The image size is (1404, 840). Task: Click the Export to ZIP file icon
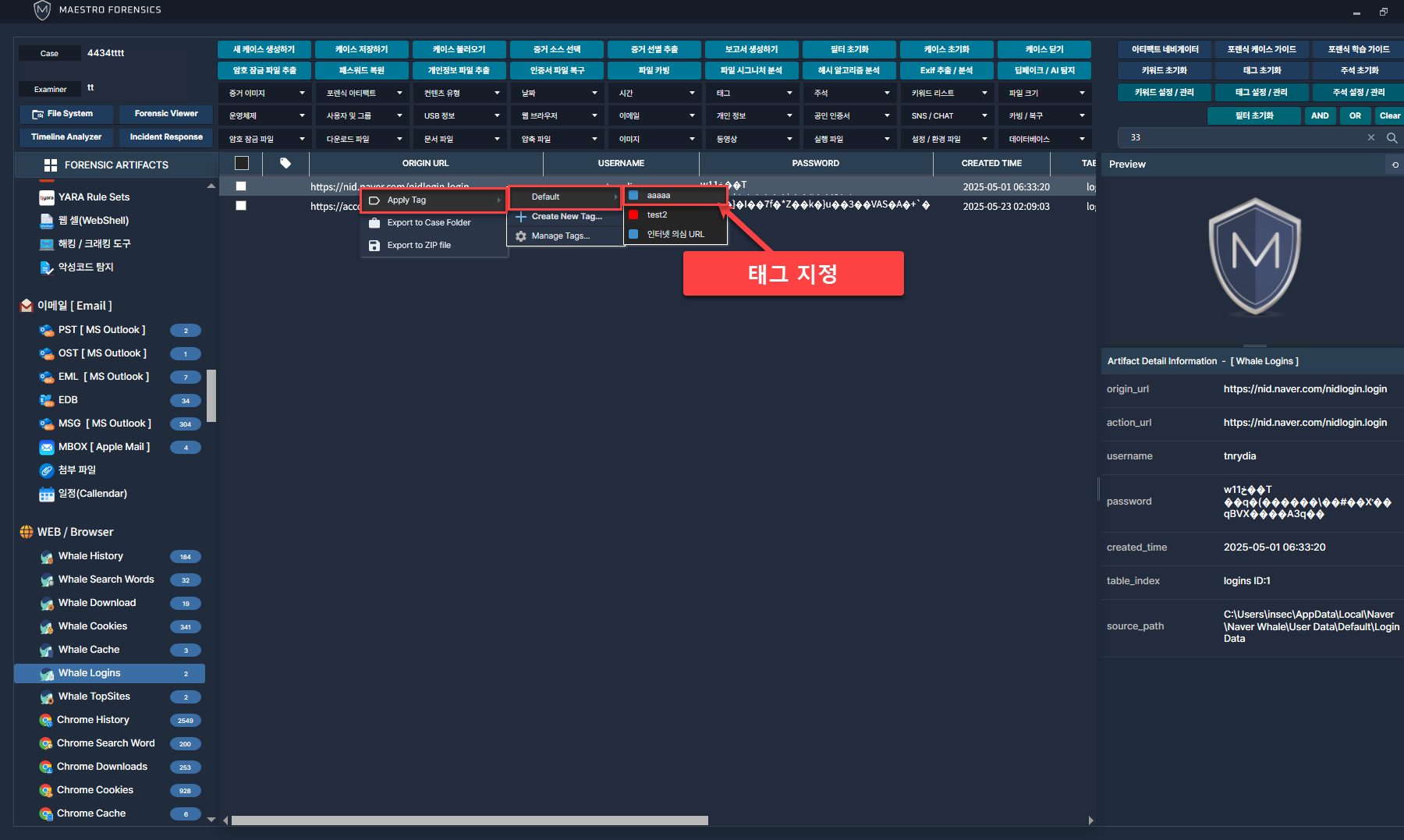coord(374,246)
